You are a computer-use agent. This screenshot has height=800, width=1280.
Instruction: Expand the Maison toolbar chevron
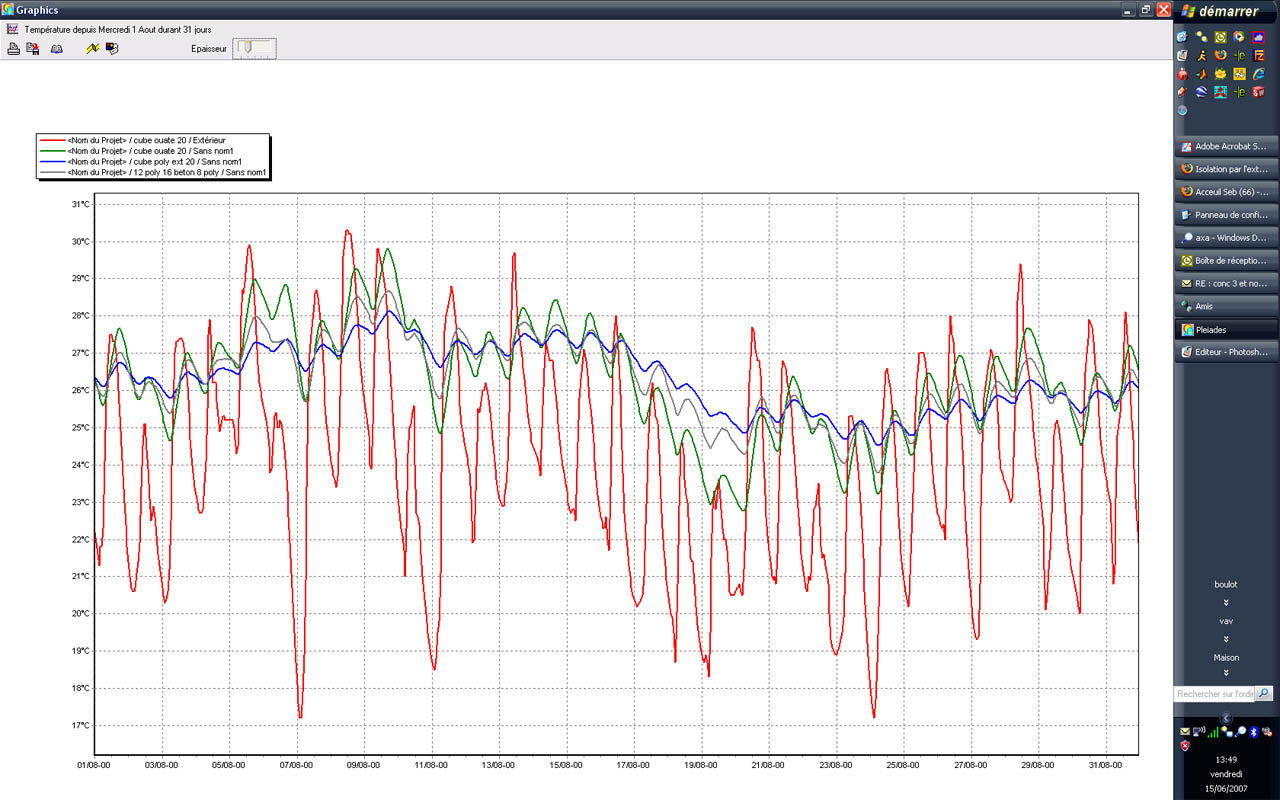click(x=1226, y=673)
